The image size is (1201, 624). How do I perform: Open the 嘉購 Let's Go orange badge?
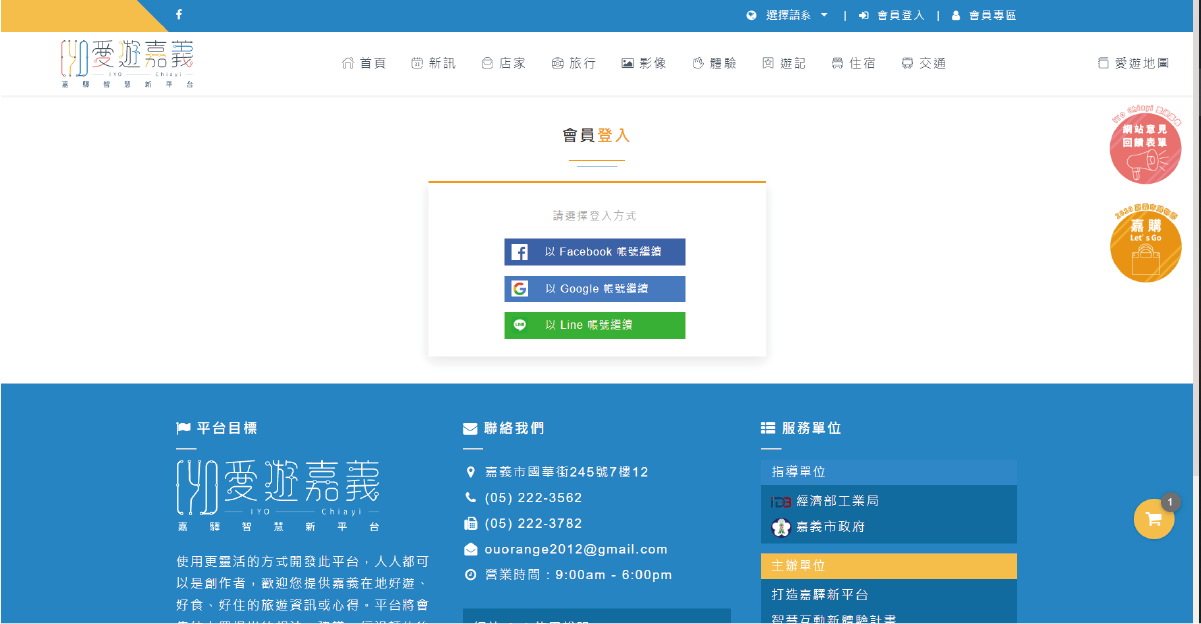pyautogui.click(x=1145, y=246)
